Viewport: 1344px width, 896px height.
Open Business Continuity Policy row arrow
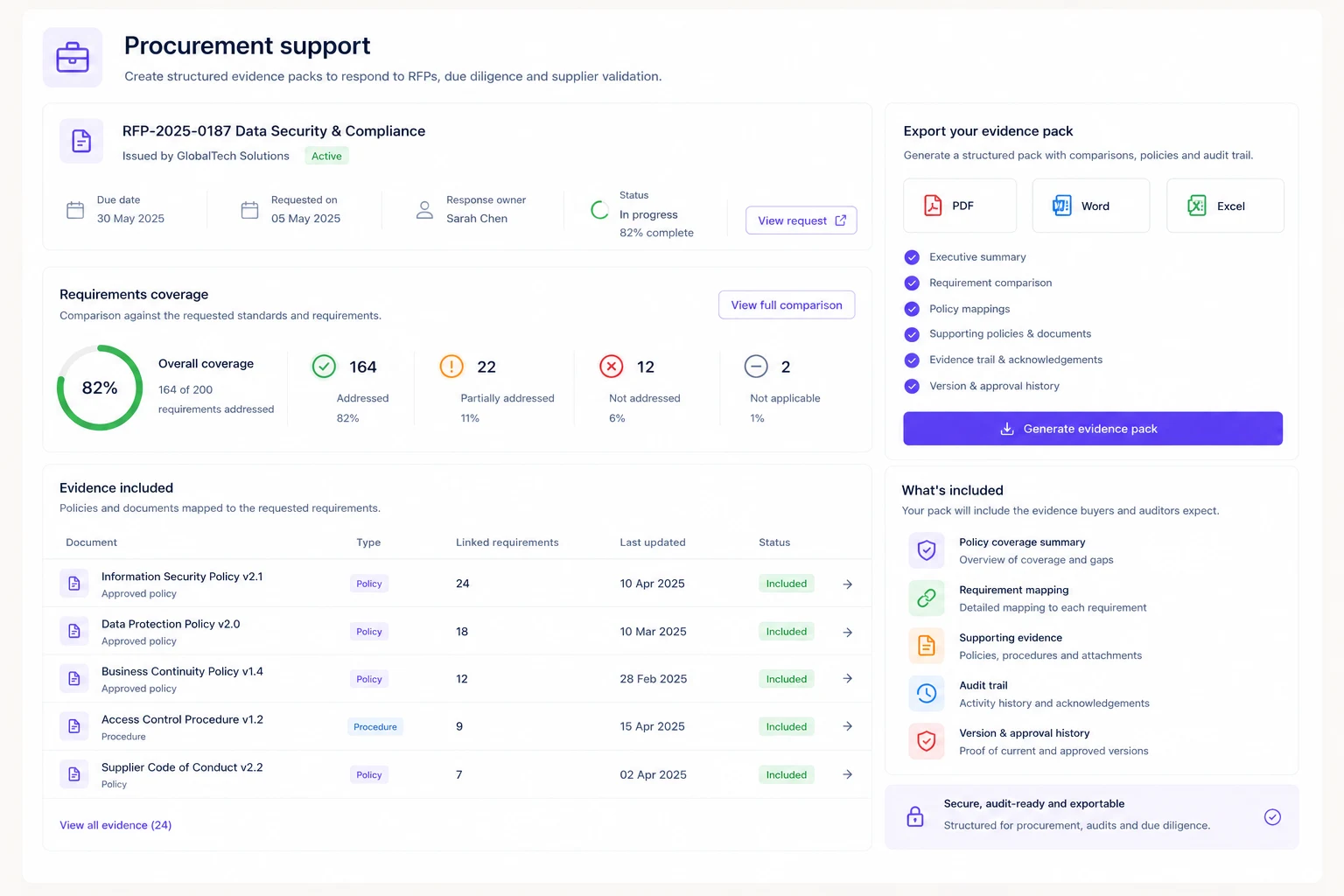click(848, 678)
